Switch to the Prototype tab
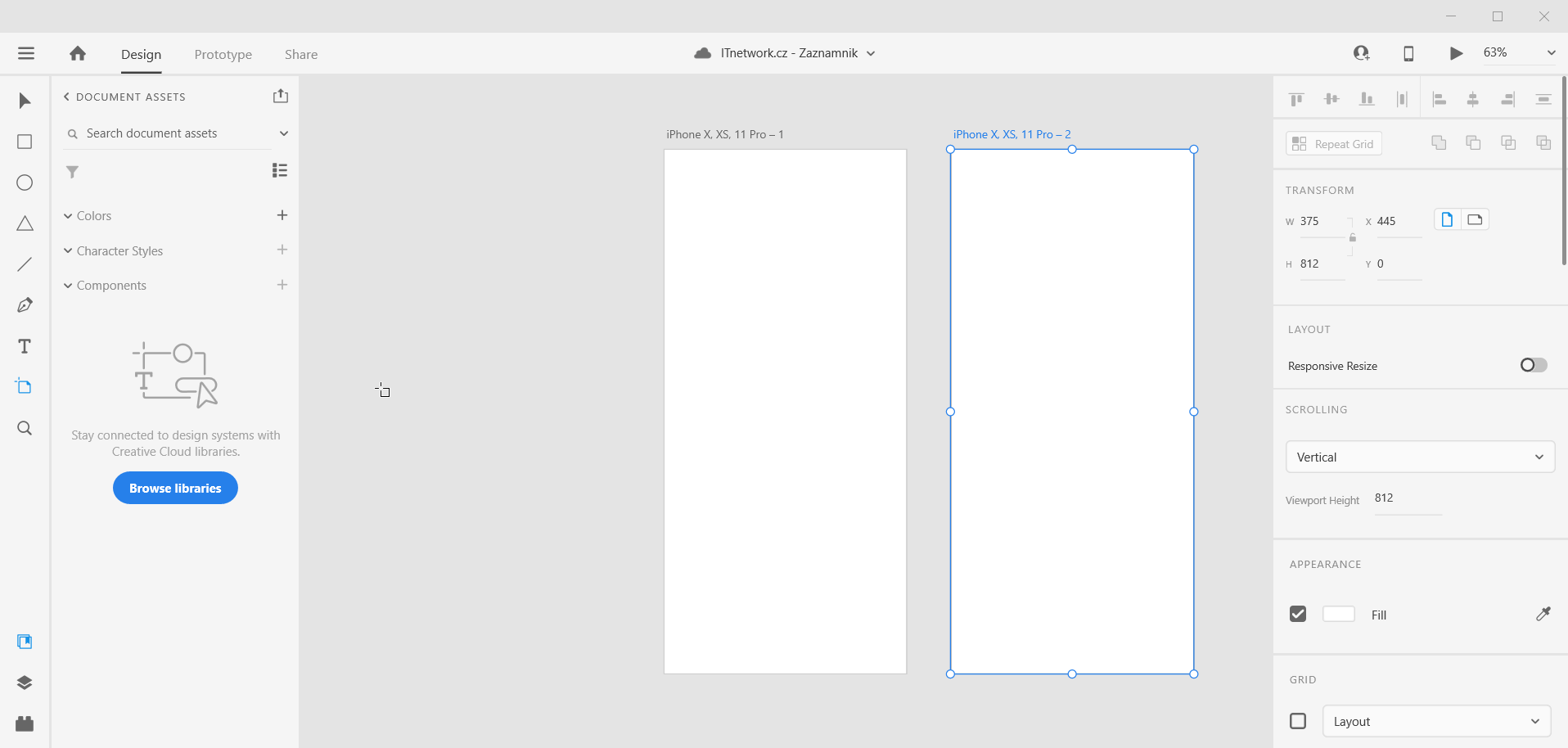The height and width of the screenshot is (748, 1568). [x=223, y=54]
